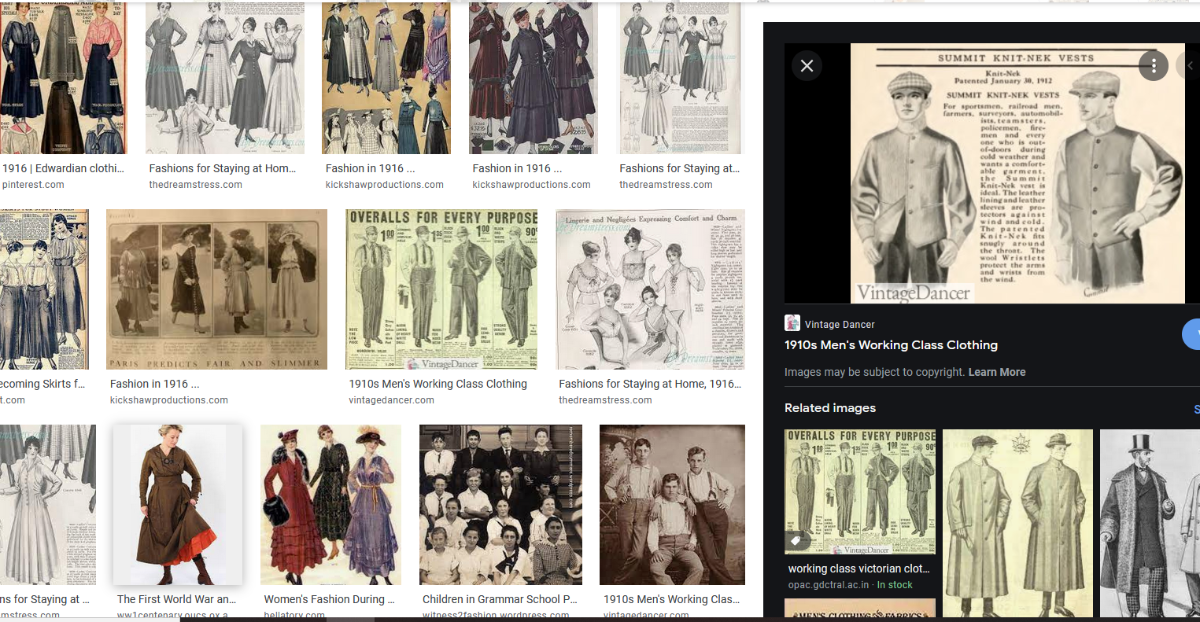Open the school children group photo thumbnail

499,504
